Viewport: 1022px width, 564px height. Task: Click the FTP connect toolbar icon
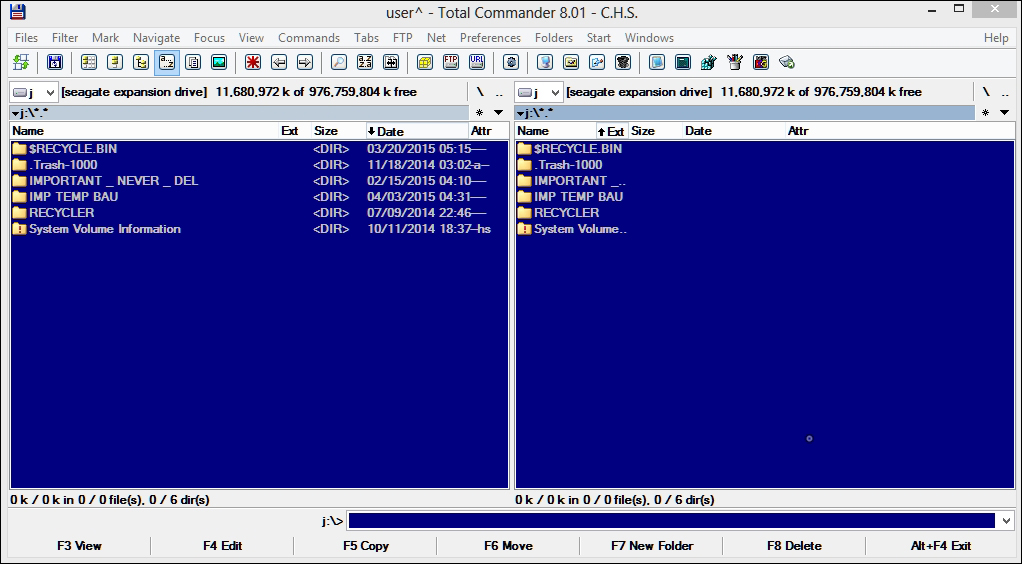point(451,62)
